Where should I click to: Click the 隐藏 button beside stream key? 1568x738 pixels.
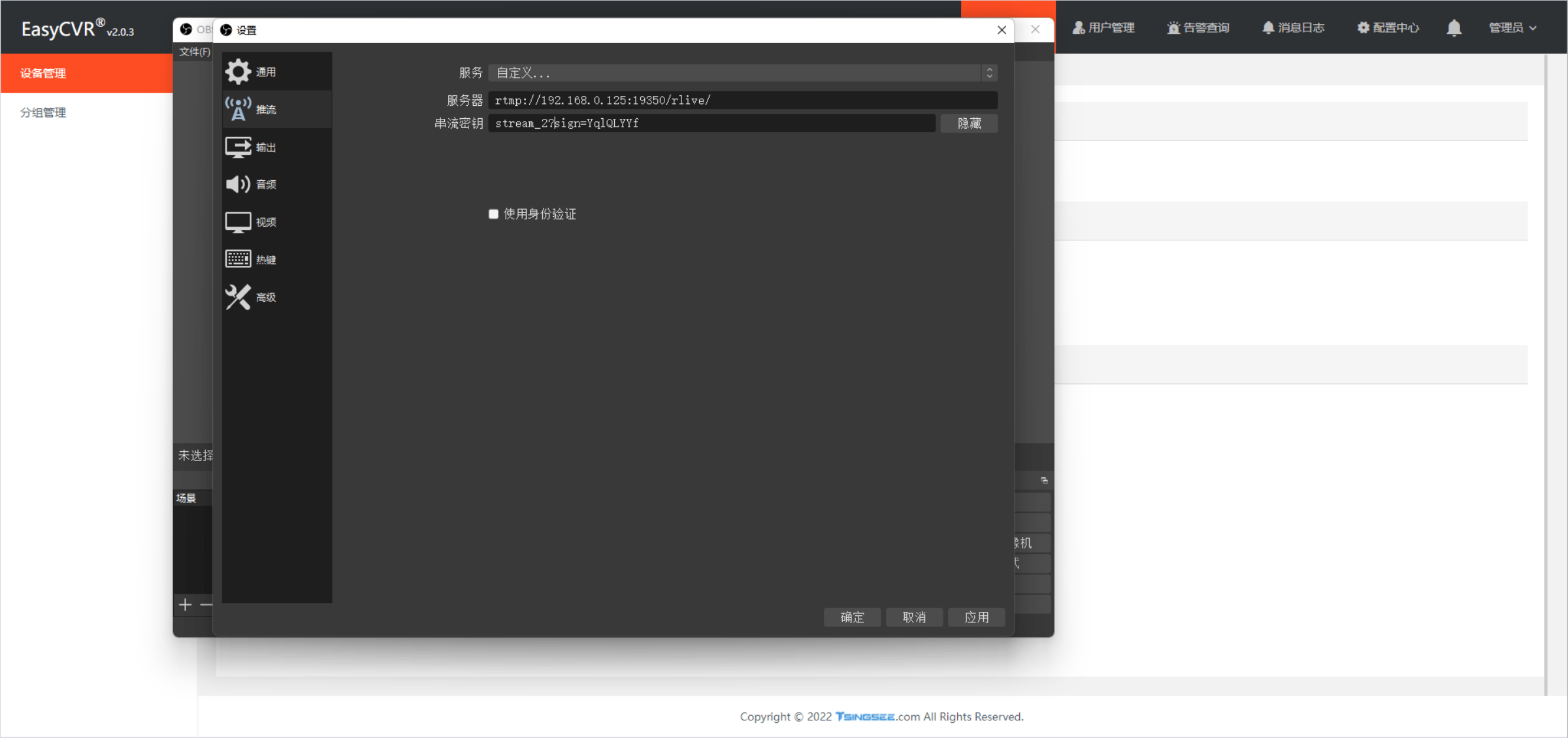coord(969,123)
